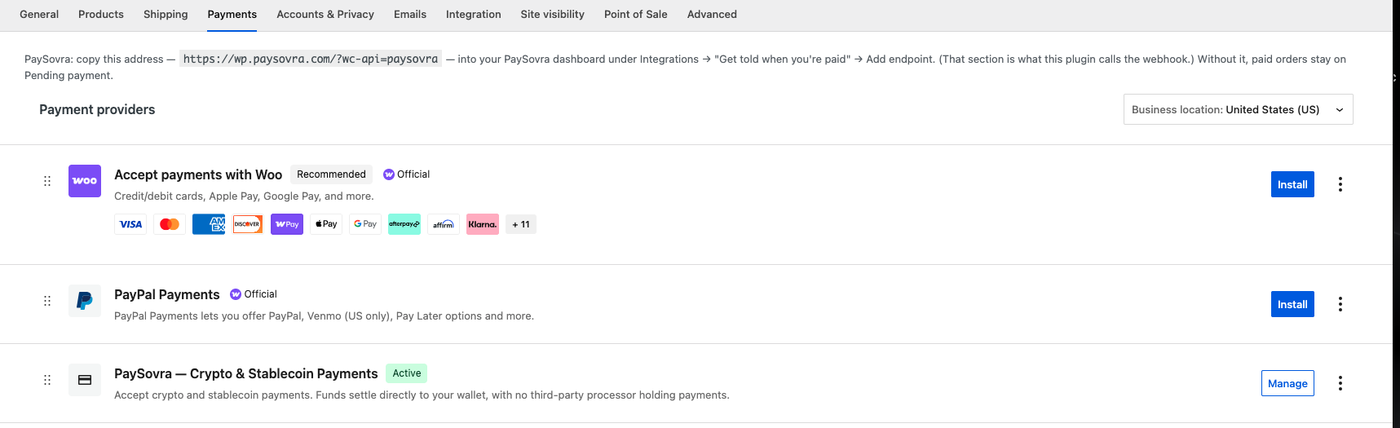Image resolution: width=1400 pixels, height=428 pixels.
Task: Open the three-dot menu for PayPal Payments
Action: (1340, 304)
